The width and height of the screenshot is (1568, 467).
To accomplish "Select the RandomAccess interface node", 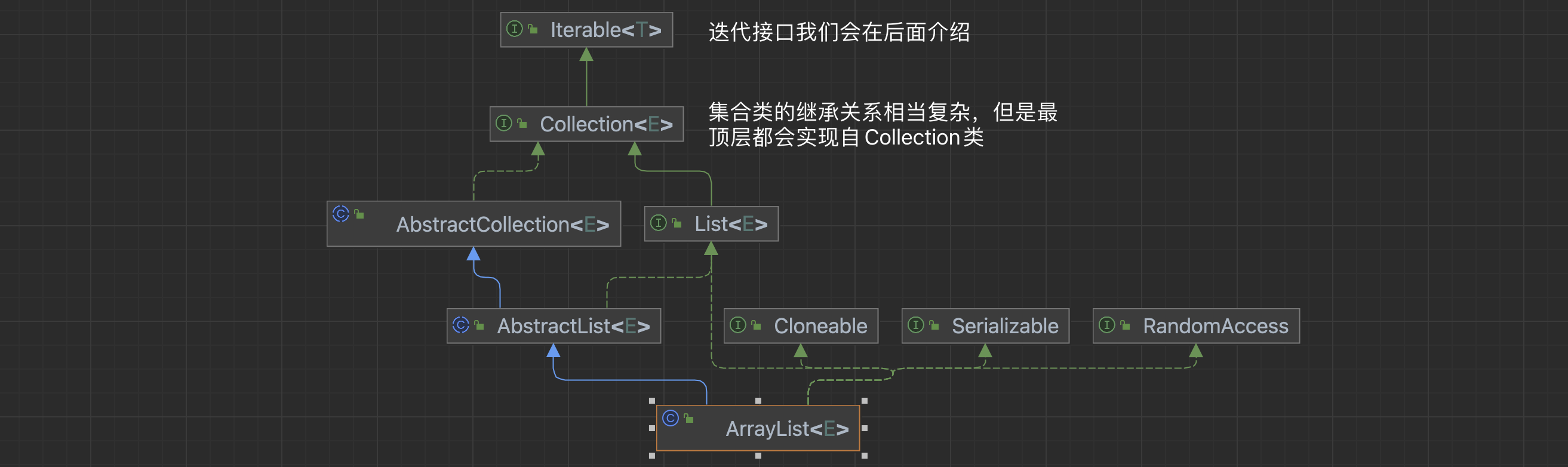I will click(1215, 326).
